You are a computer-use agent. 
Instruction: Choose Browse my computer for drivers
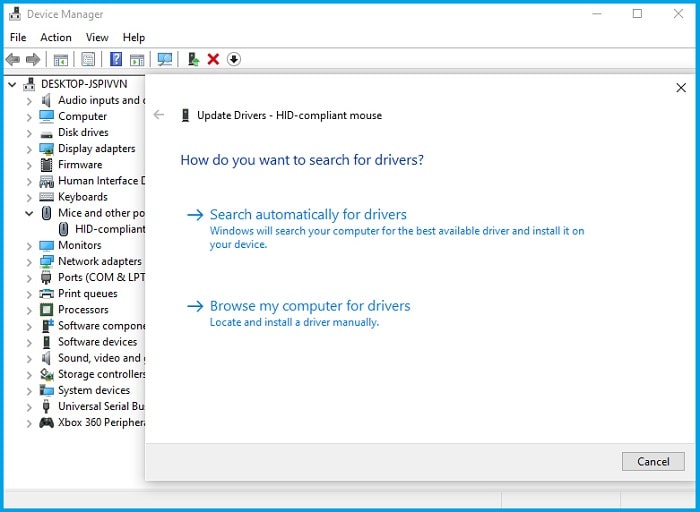click(310, 306)
